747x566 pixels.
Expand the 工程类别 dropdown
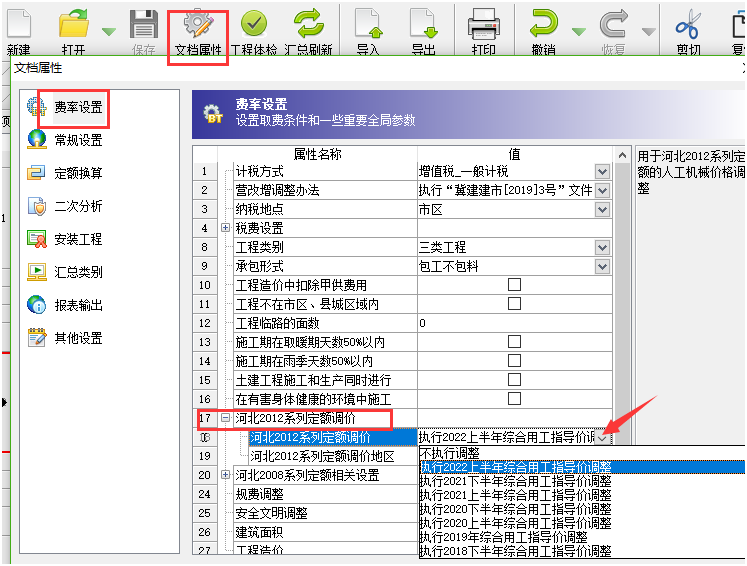click(602, 248)
